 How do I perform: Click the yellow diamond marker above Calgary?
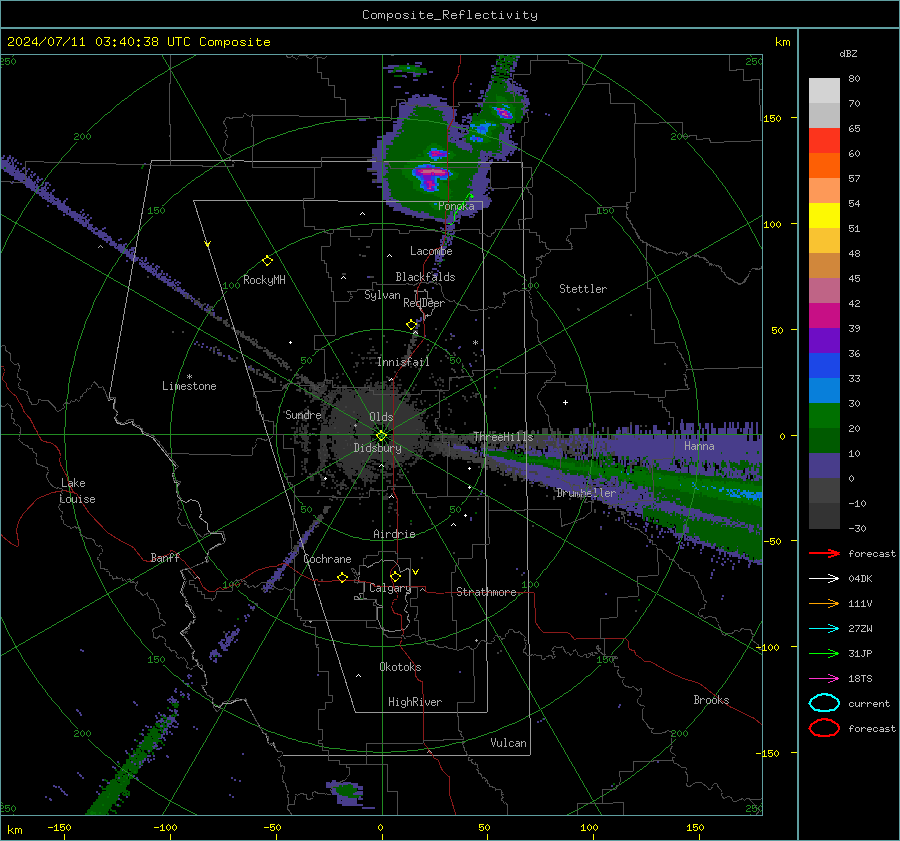click(x=395, y=576)
